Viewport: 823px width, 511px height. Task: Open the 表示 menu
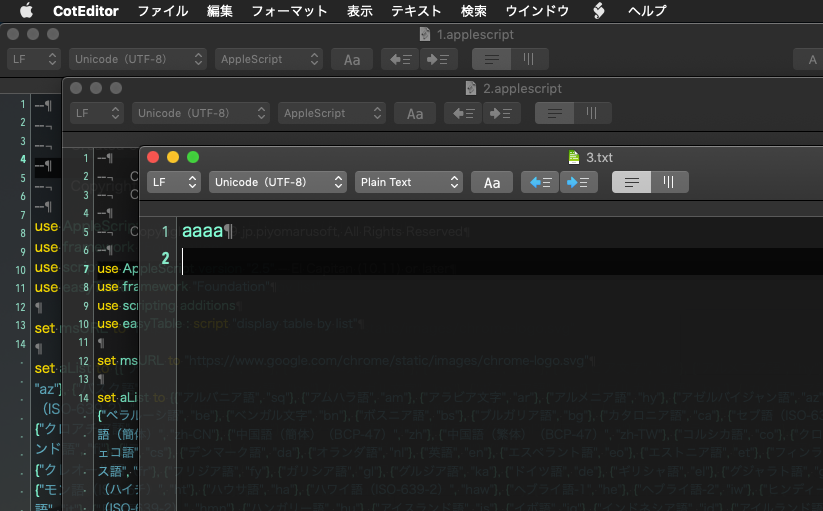point(360,10)
